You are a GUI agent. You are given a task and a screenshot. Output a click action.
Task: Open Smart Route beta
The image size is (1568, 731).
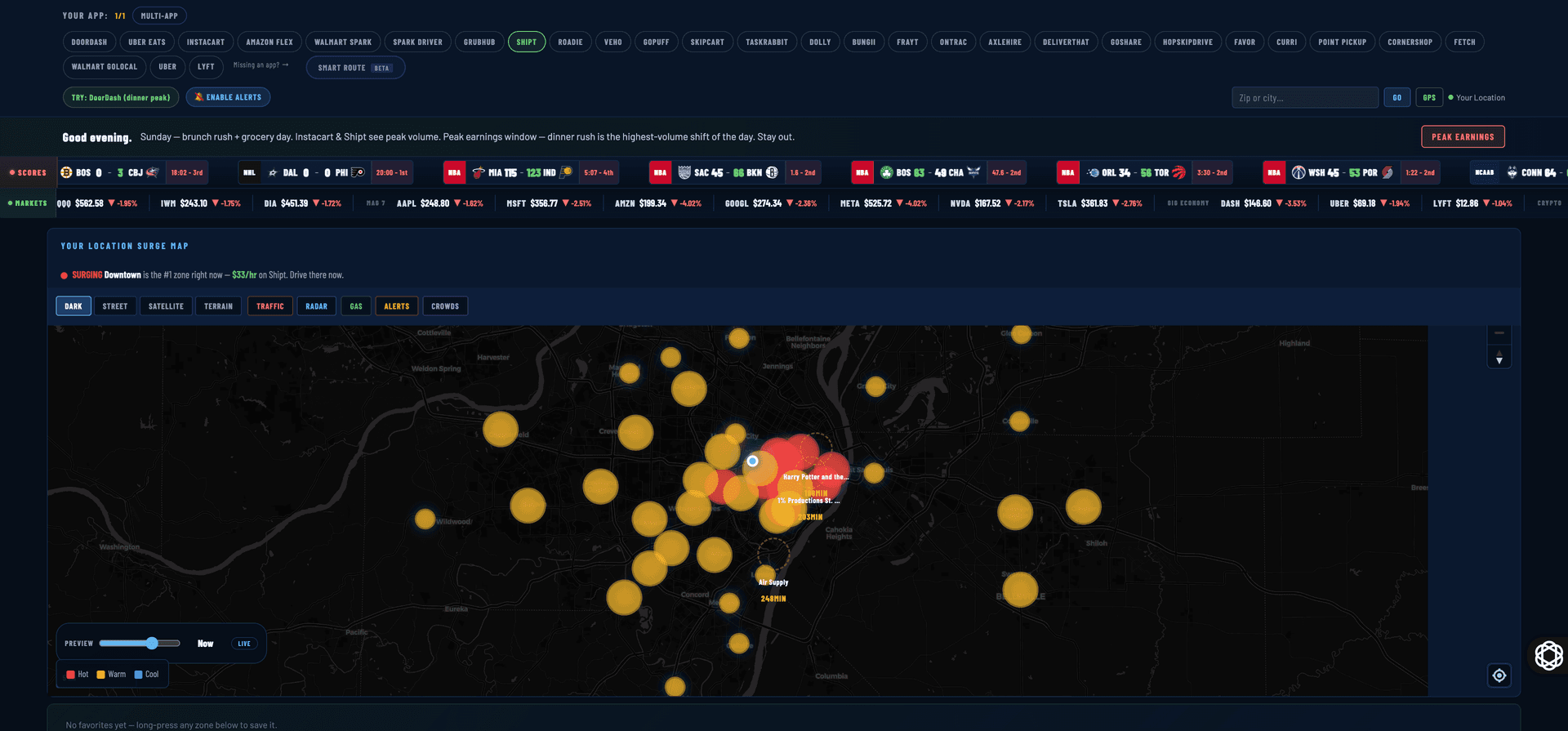click(355, 68)
